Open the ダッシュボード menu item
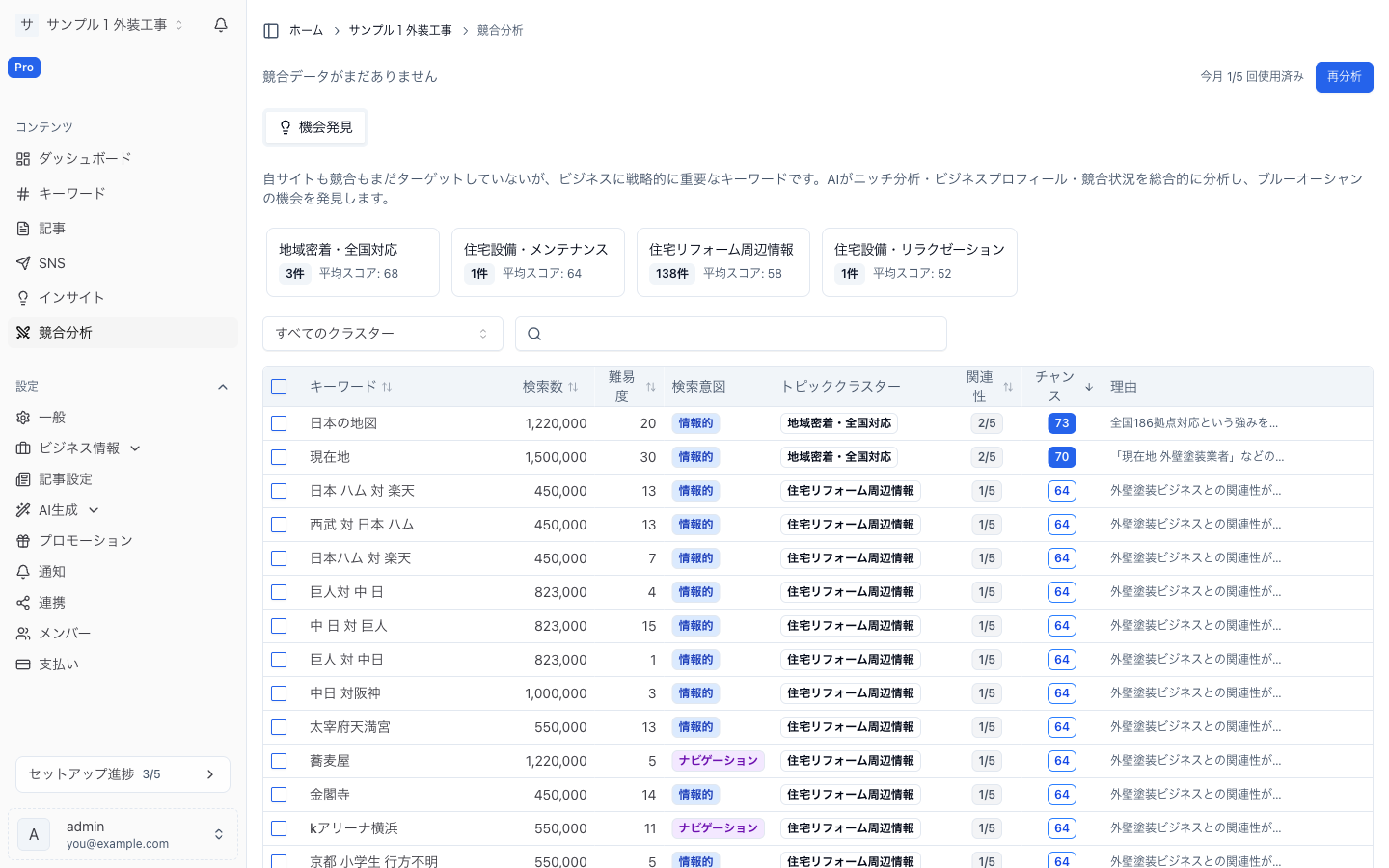The image size is (1389, 868). click(x=123, y=159)
